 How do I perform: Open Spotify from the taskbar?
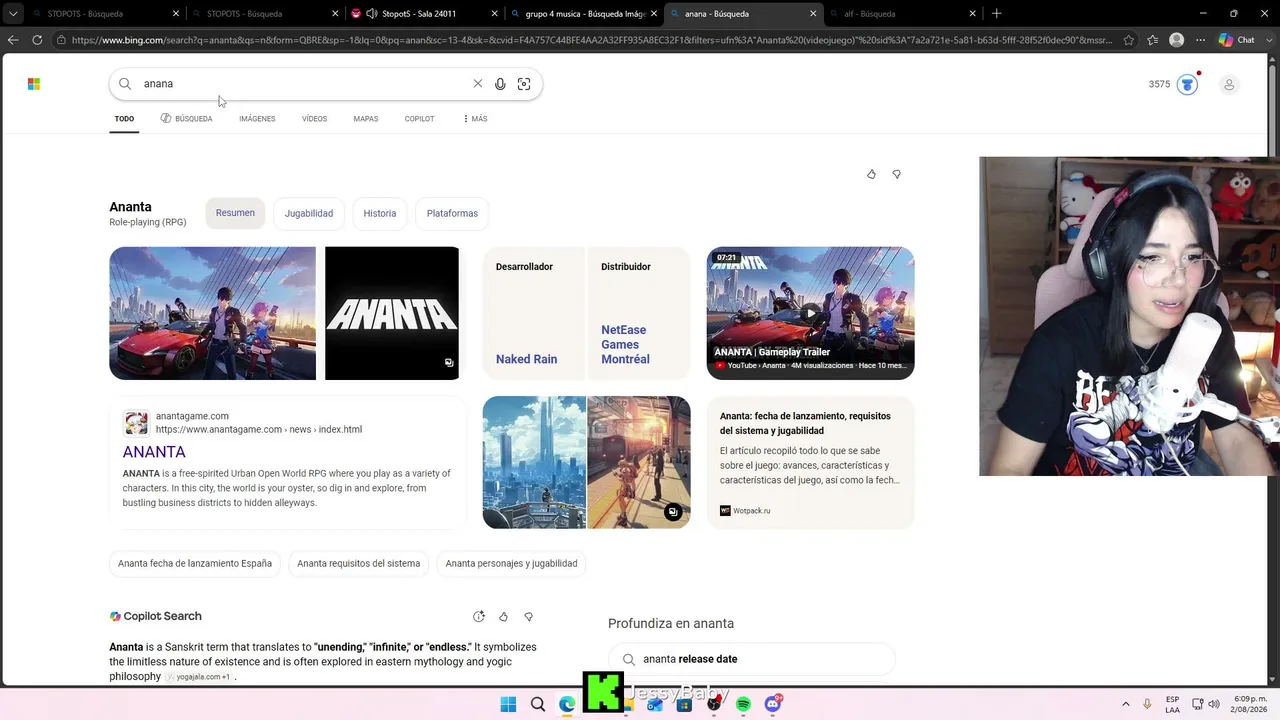click(x=743, y=705)
